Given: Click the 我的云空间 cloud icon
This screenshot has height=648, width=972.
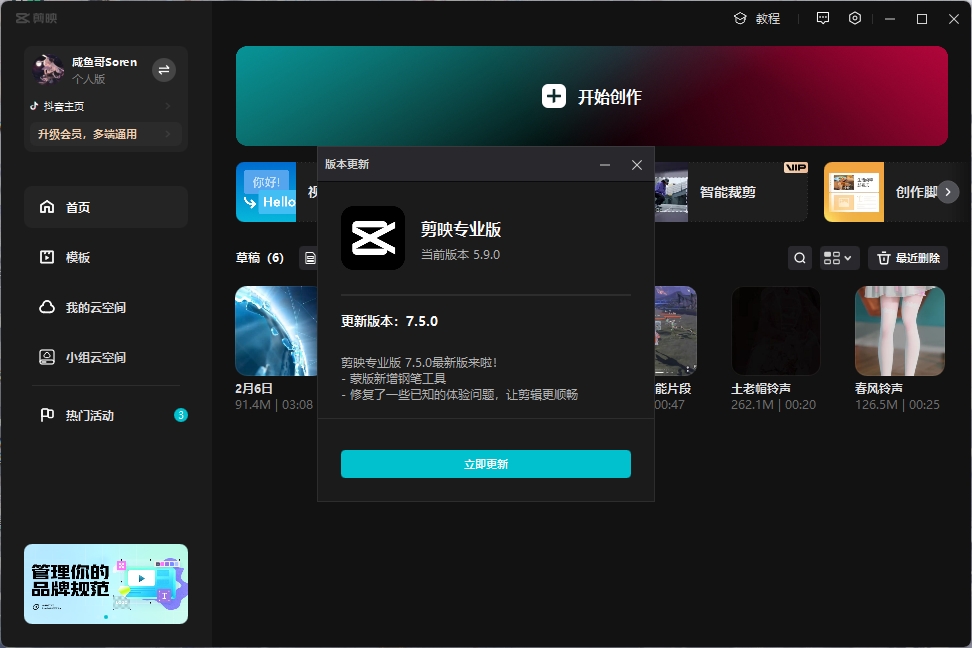Looking at the screenshot, I should click(47, 308).
